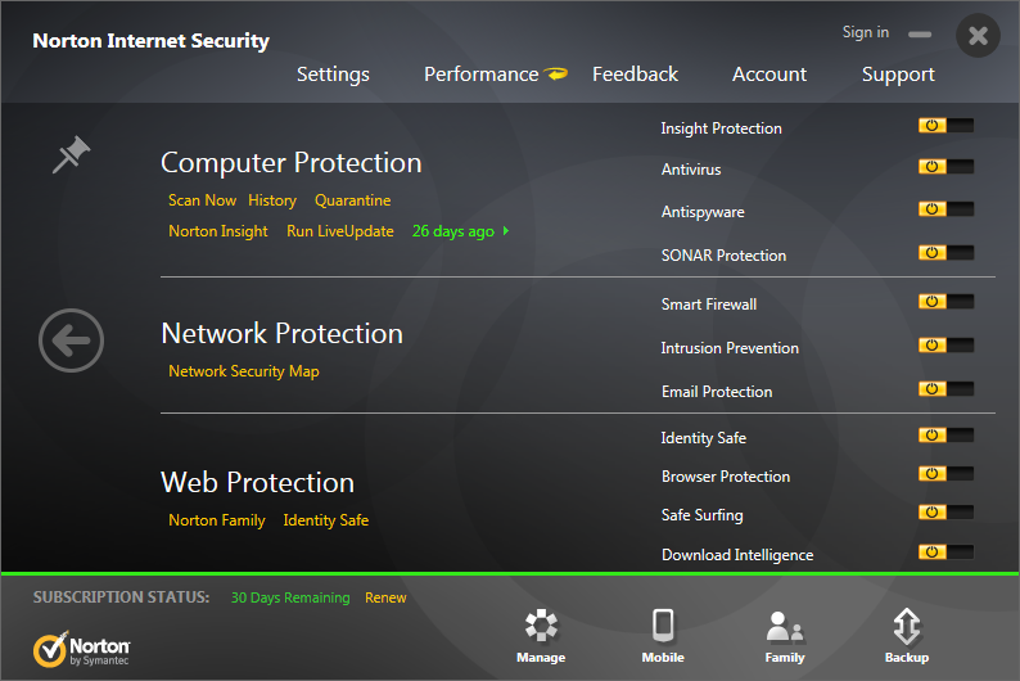Image resolution: width=1020 pixels, height=681 pixels.
Task: Click the Norton by Symantec logo
Action: pos(81,649)
